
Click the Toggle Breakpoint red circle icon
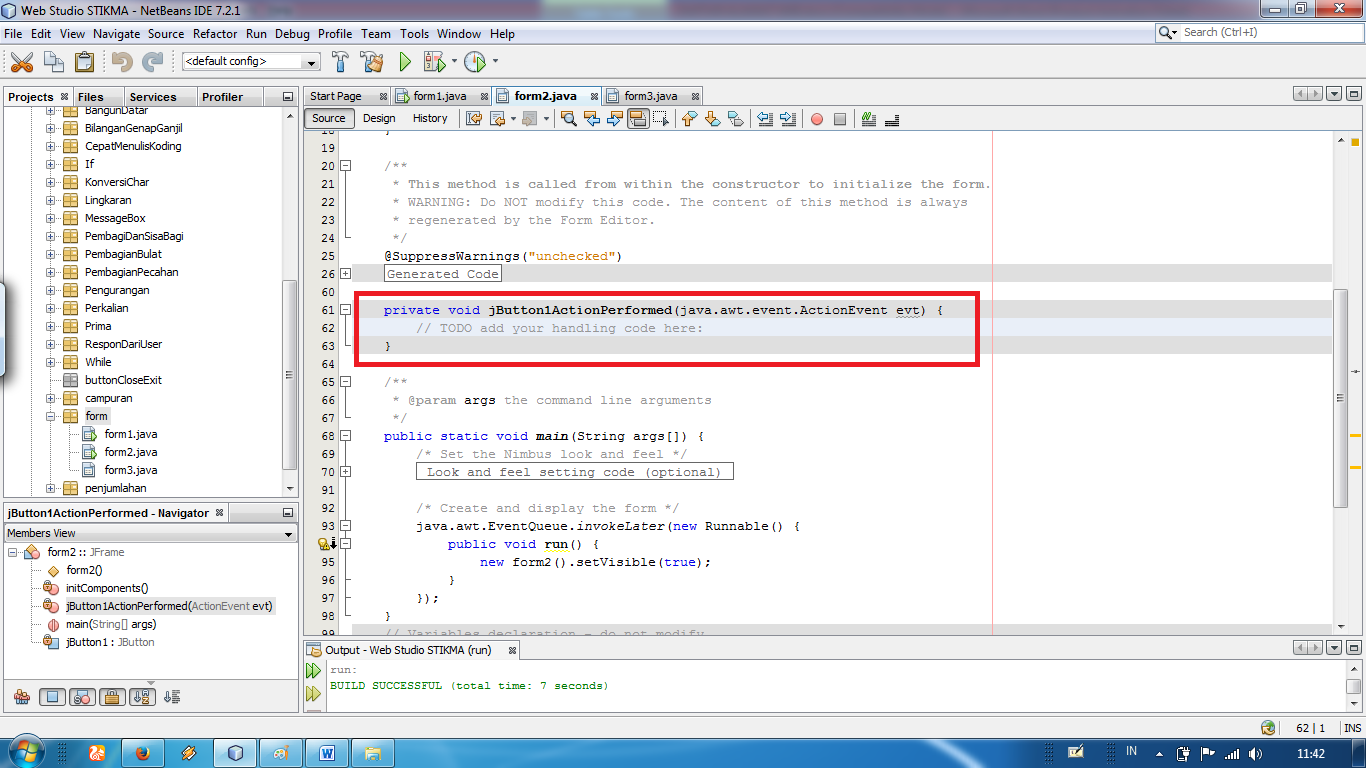coord(816,118)
